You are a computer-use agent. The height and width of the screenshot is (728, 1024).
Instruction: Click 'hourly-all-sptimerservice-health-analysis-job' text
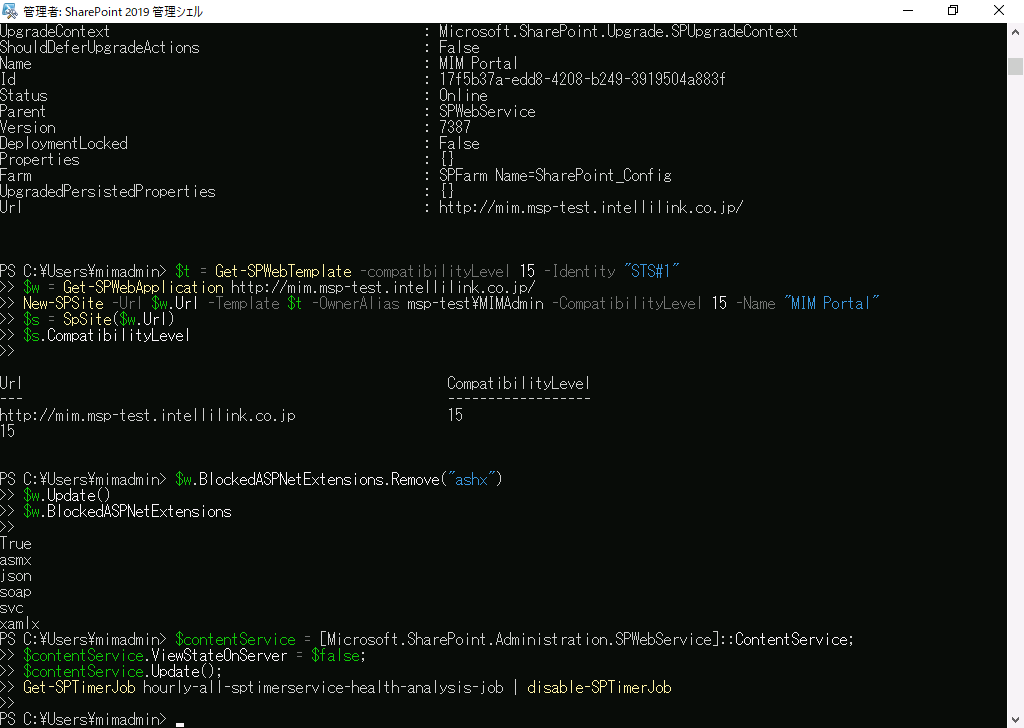(323, 688)
